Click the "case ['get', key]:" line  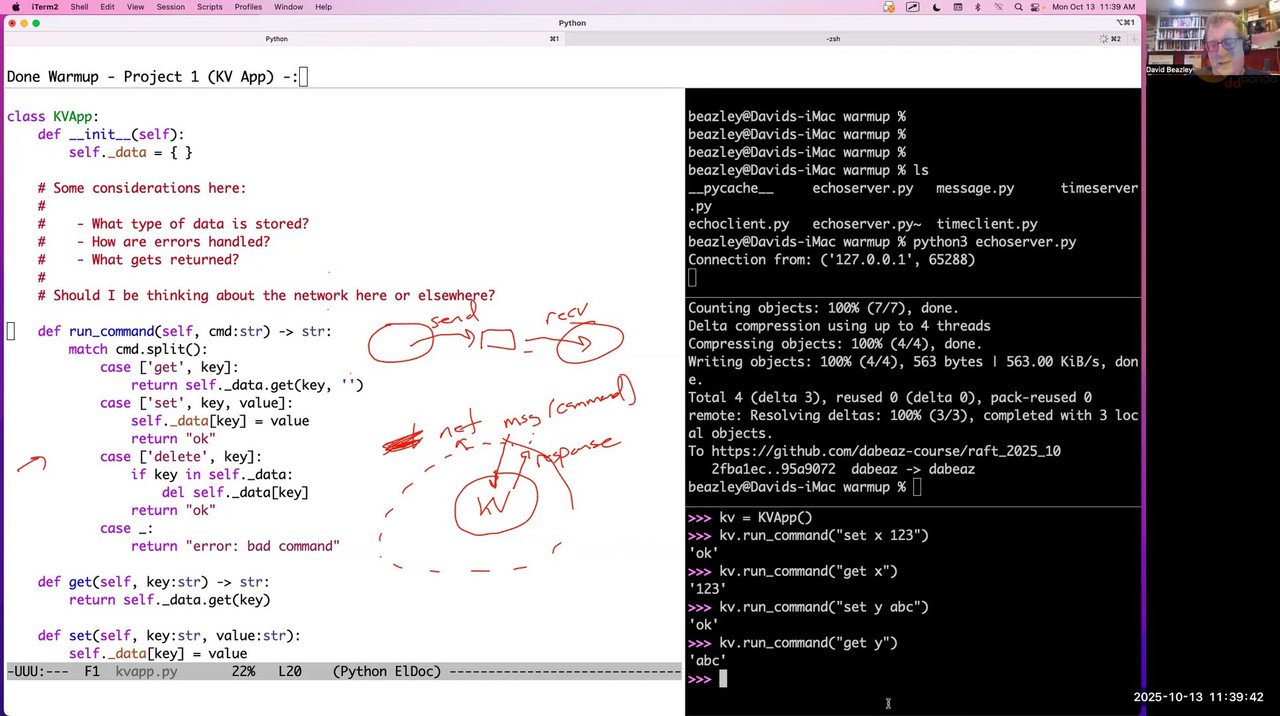[169, 367]
